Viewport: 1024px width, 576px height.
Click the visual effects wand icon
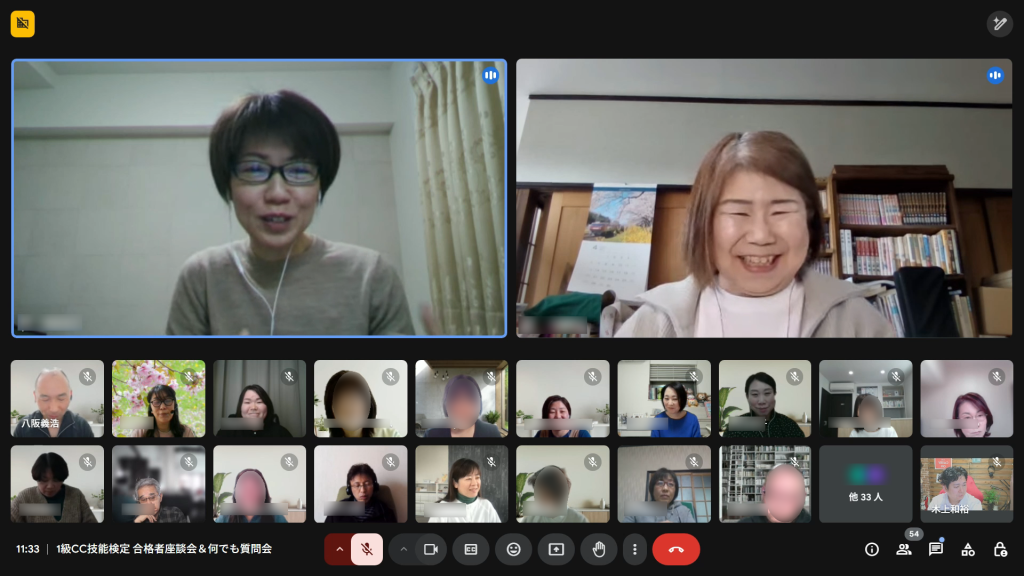pyautogui.click(x=999, y=24)
